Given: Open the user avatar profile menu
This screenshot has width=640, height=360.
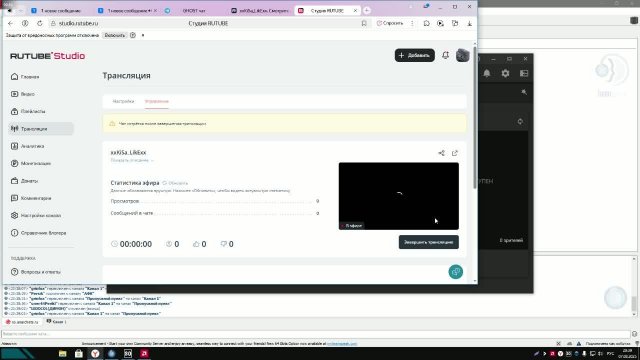Looking at the screenshot, I should pos(462,55).
